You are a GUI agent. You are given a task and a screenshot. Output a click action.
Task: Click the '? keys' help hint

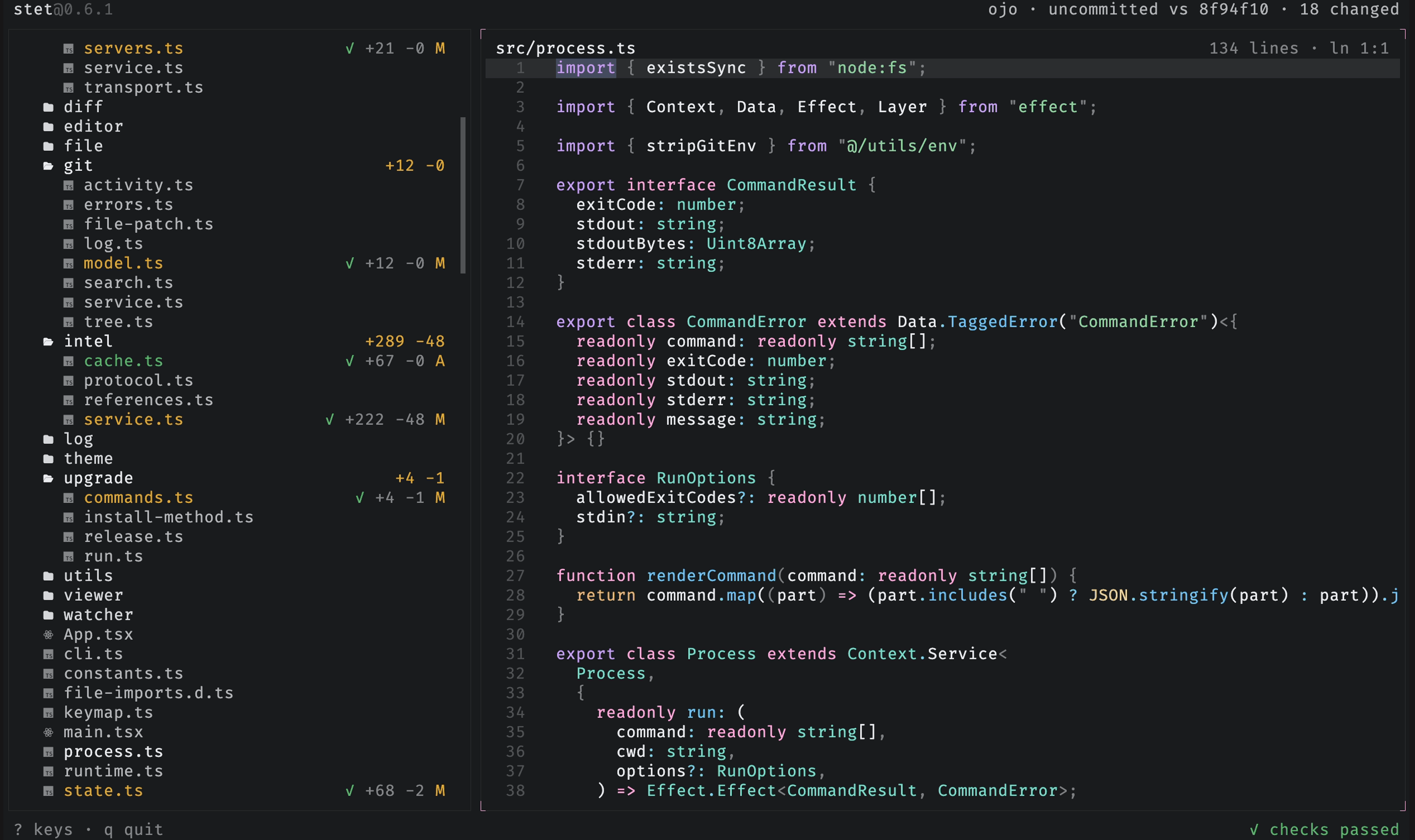tap(44, 830)
